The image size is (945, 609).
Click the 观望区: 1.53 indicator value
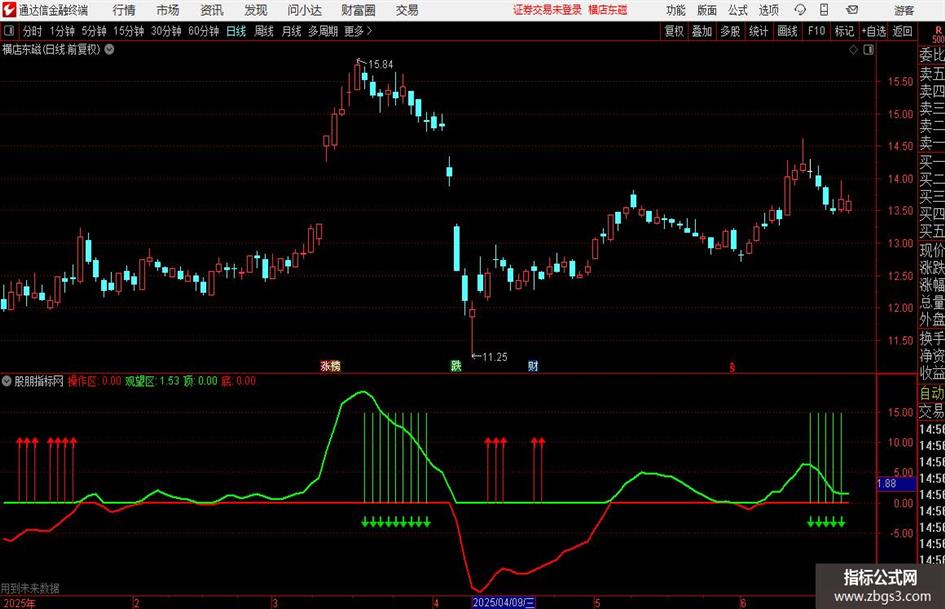[x=152, y=381]
